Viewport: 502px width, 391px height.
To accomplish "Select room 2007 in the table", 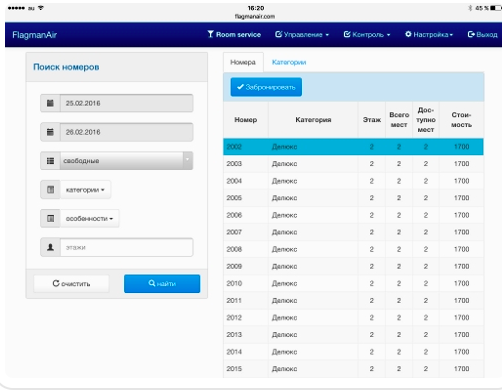I will [353, 232].
